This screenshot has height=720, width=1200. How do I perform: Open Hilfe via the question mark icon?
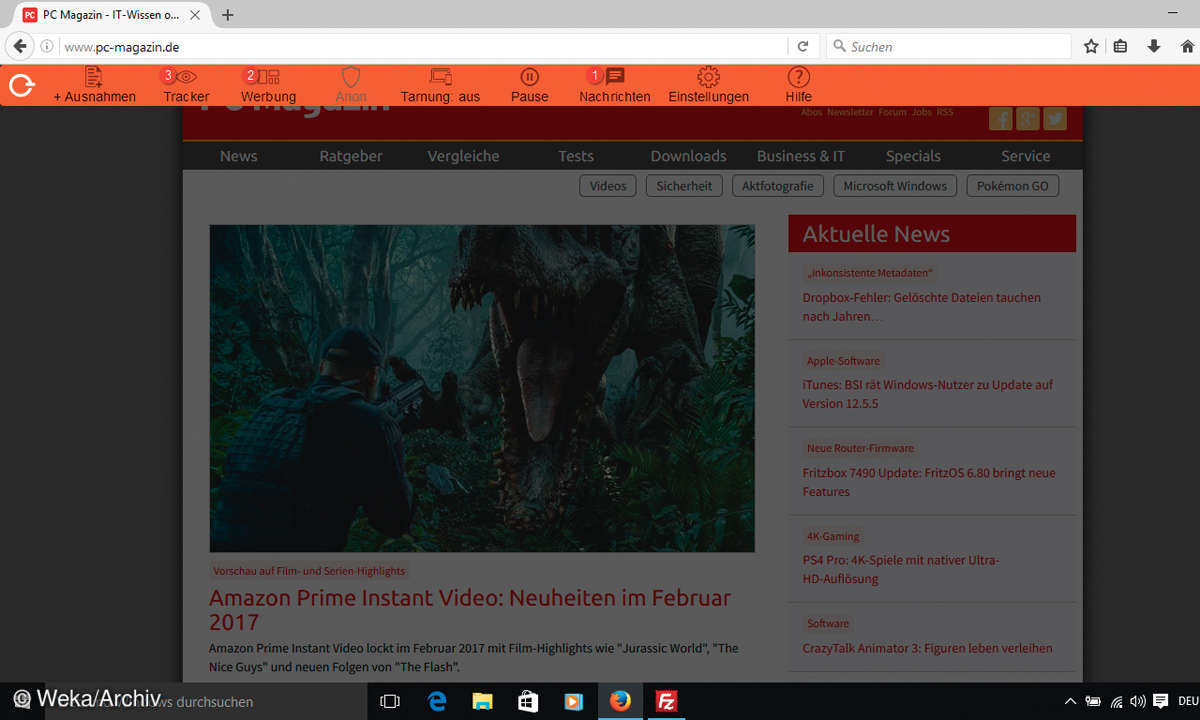click(x=798, y=86)
